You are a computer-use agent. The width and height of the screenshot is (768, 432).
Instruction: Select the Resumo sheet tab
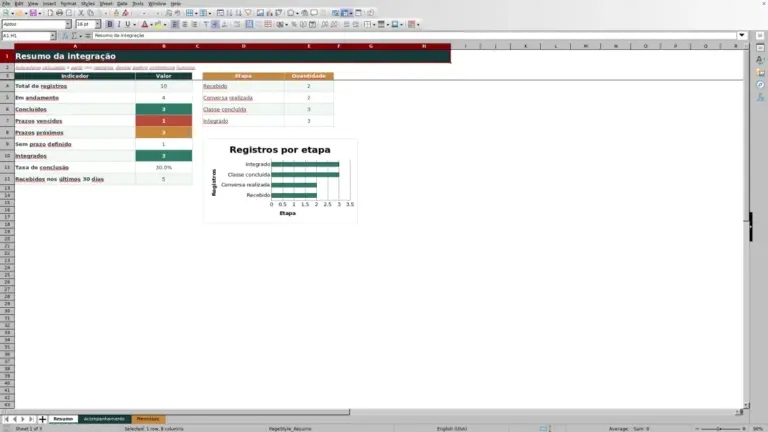click(x=63, y=419)
